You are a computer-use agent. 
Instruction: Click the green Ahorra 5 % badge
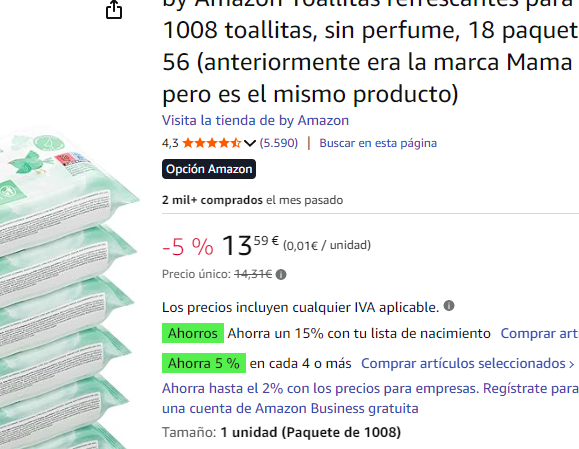[x=204, y=363]
